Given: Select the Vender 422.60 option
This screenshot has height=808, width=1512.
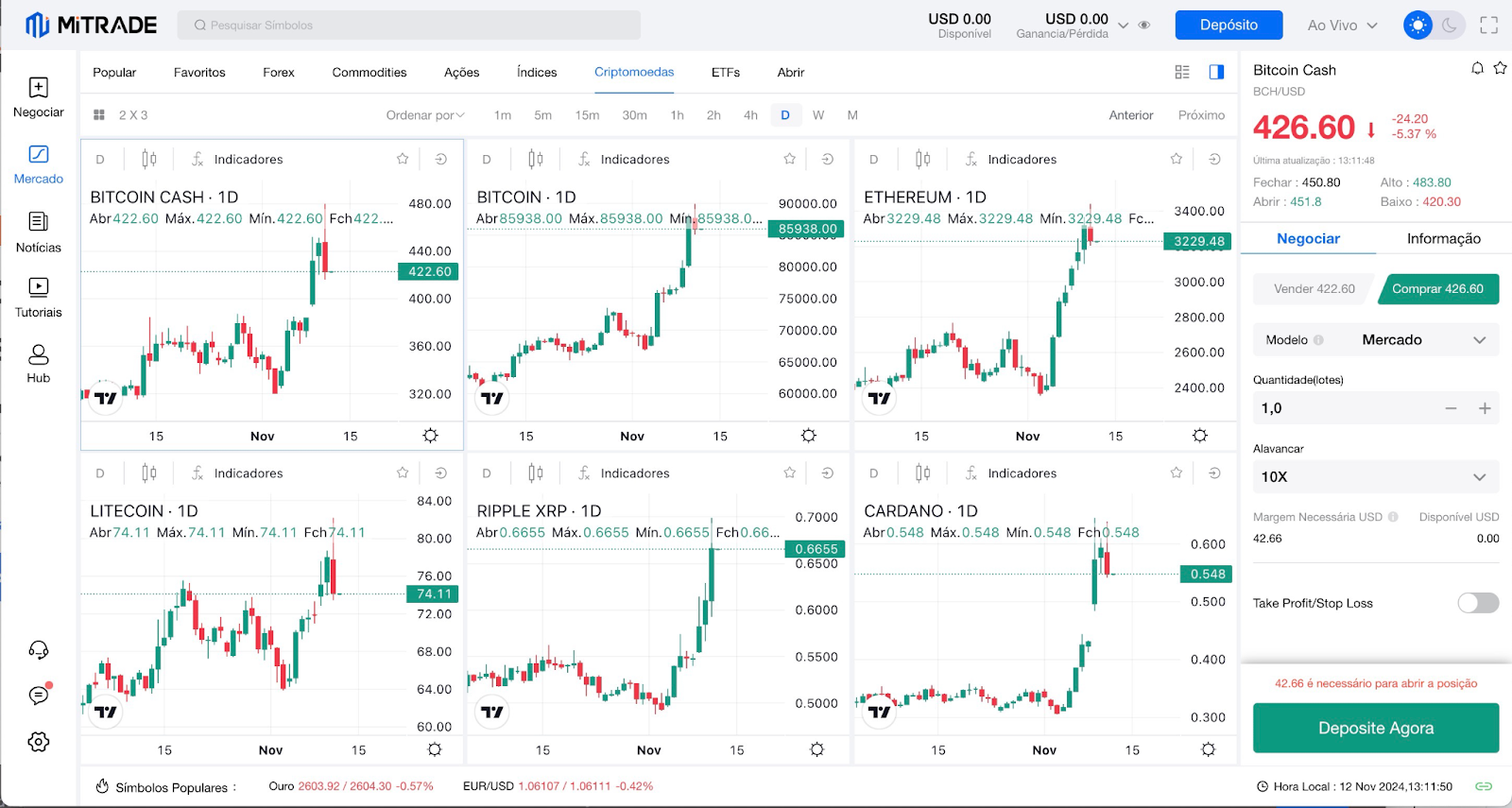Looking at the screenshot, I should click(1314, 289).
